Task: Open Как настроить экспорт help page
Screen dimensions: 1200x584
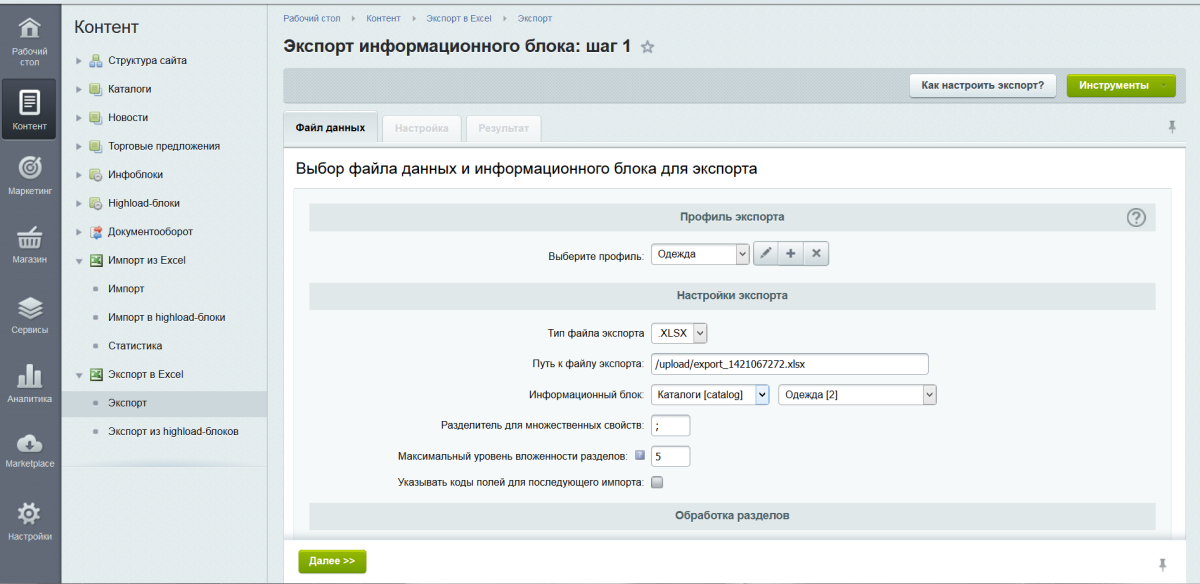Action: [x=980, y=85]
